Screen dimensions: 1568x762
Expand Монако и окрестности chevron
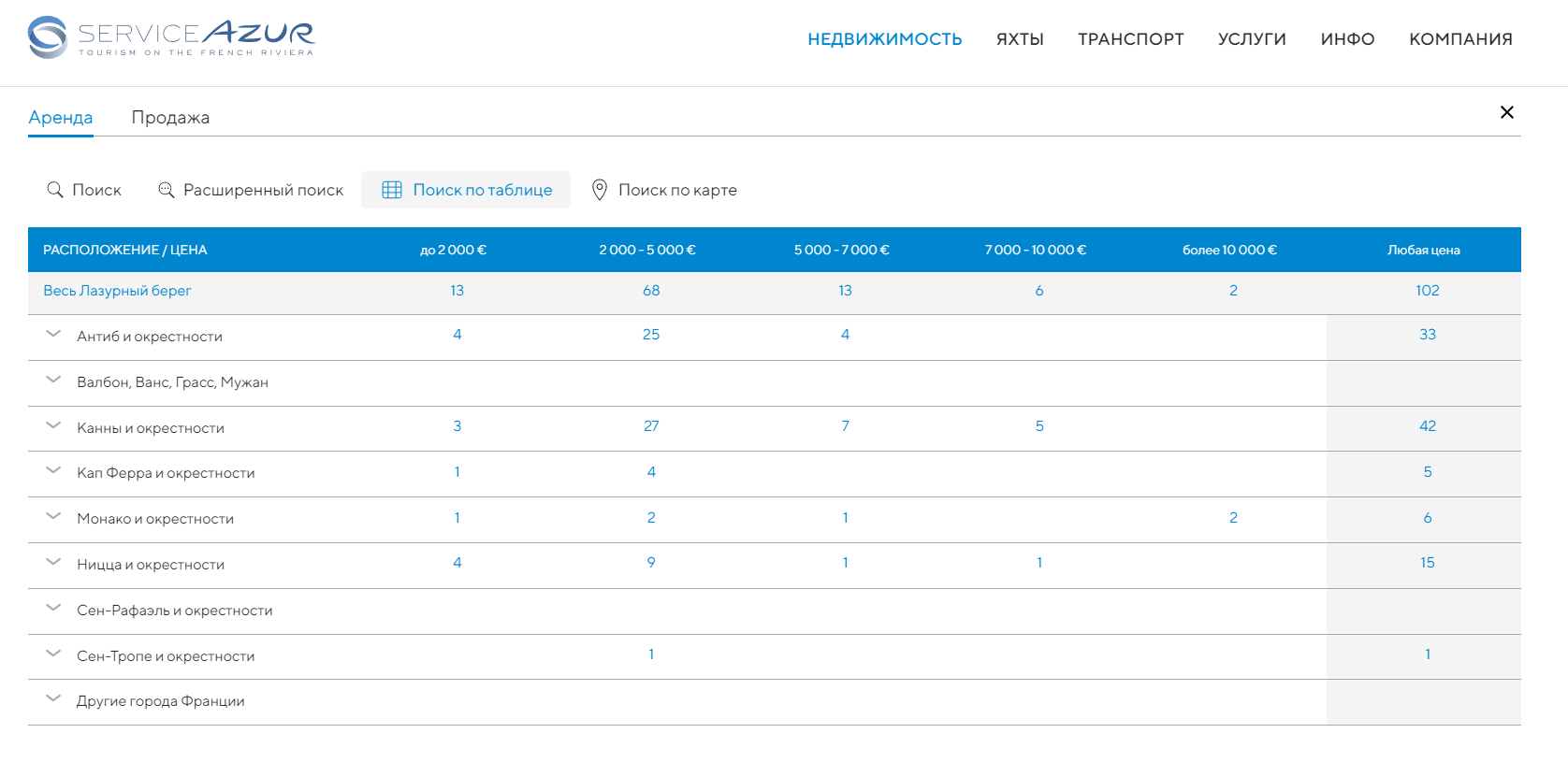tap(53, 517)
